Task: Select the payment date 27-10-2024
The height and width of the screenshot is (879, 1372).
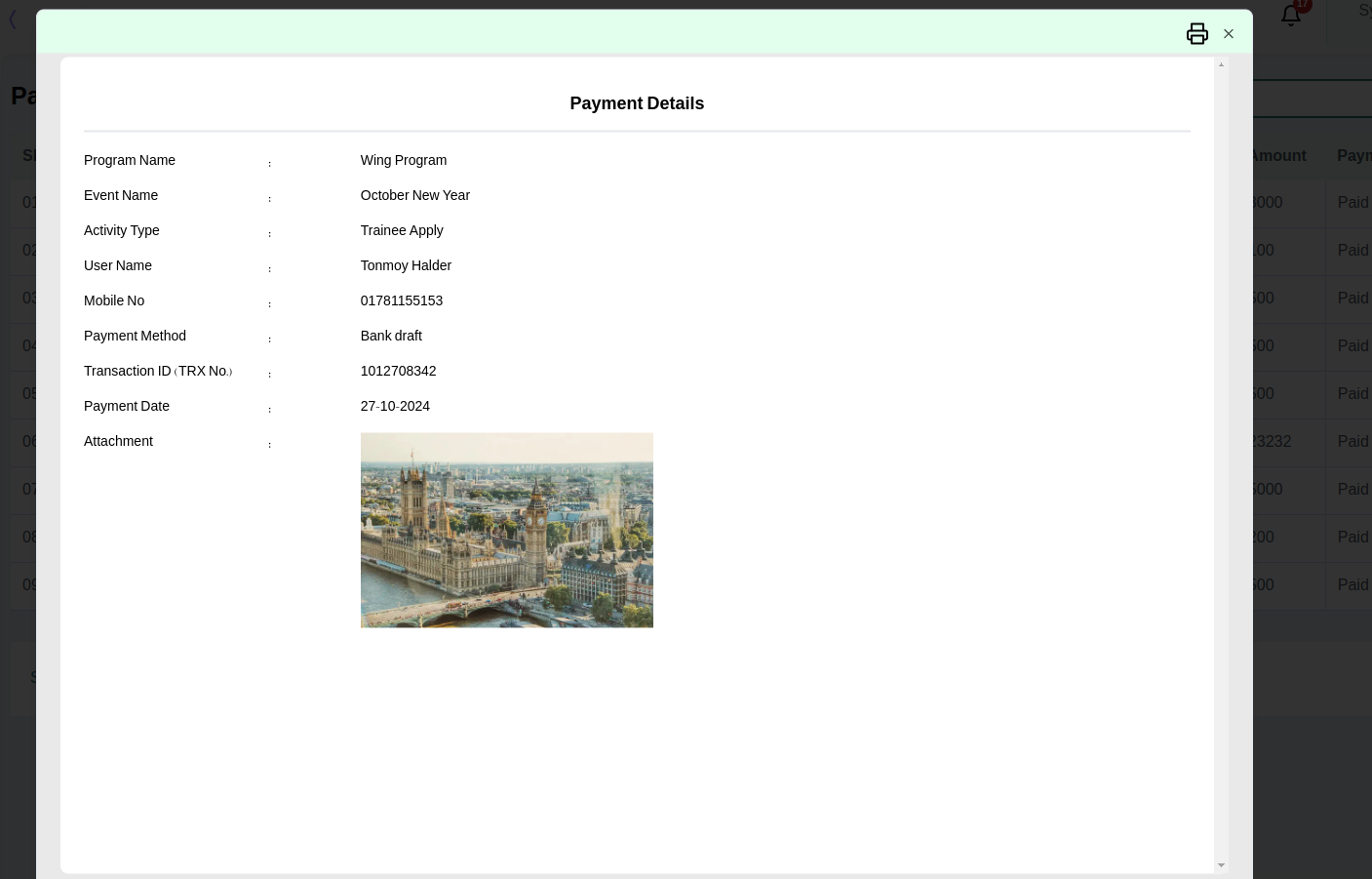Action: pyautogui.click(x=395, y=406)
